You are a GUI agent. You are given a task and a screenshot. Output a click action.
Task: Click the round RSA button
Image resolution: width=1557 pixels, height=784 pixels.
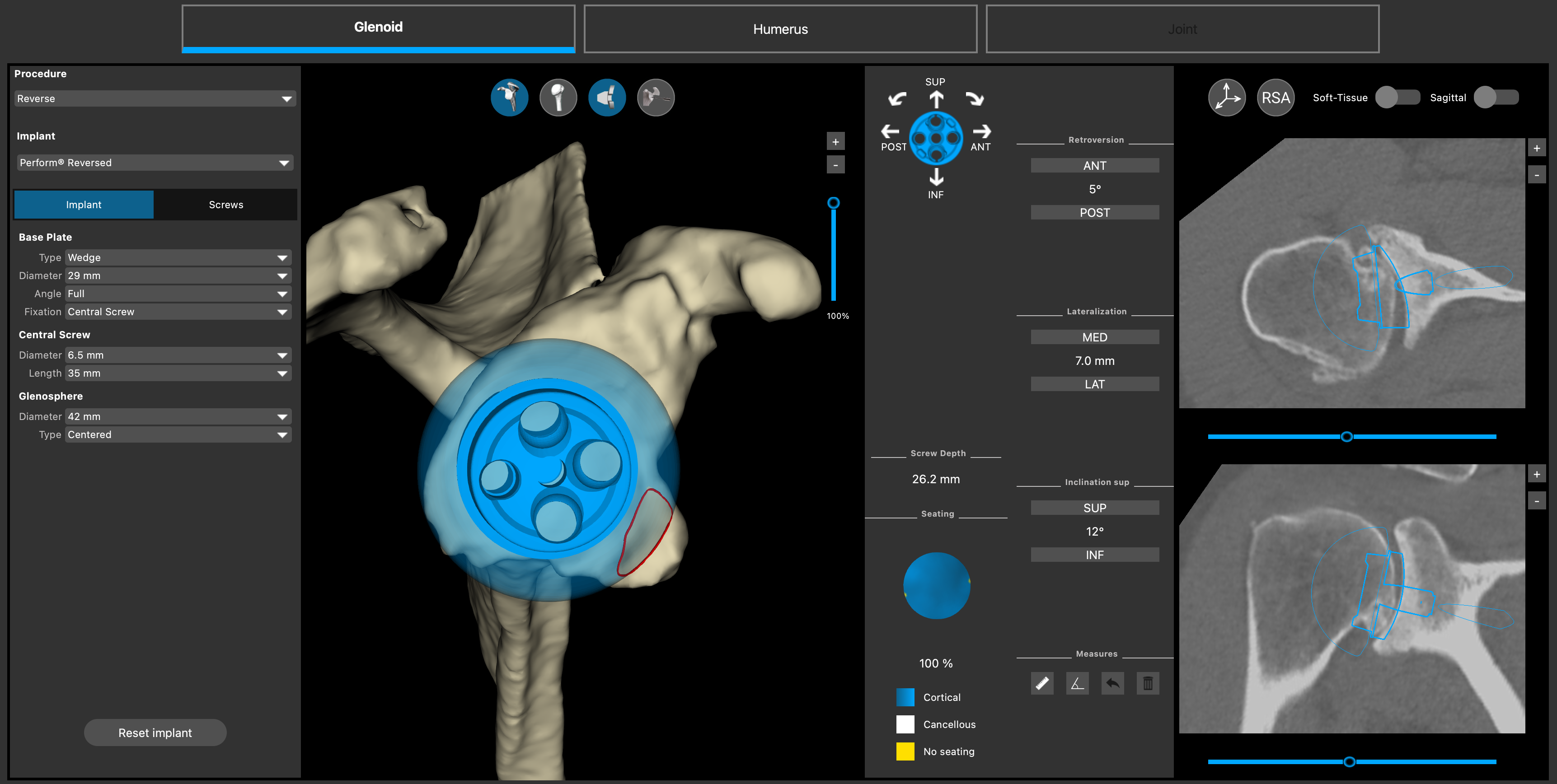(1276, 97)
